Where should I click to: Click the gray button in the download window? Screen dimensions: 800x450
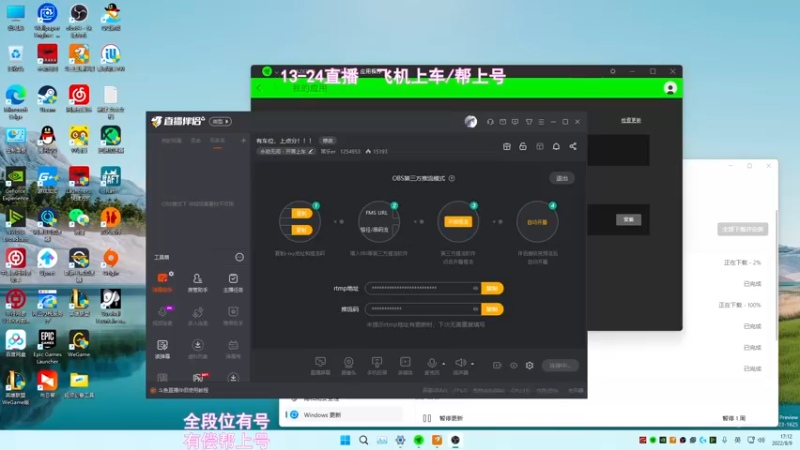click(x=743, y=229)
